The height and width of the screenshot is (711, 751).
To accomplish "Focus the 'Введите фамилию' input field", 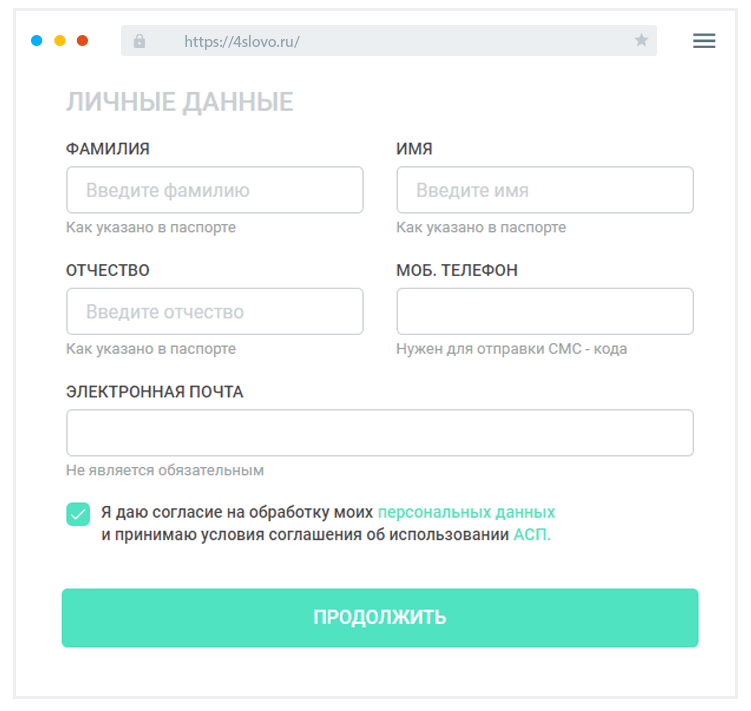I will 215,190.
